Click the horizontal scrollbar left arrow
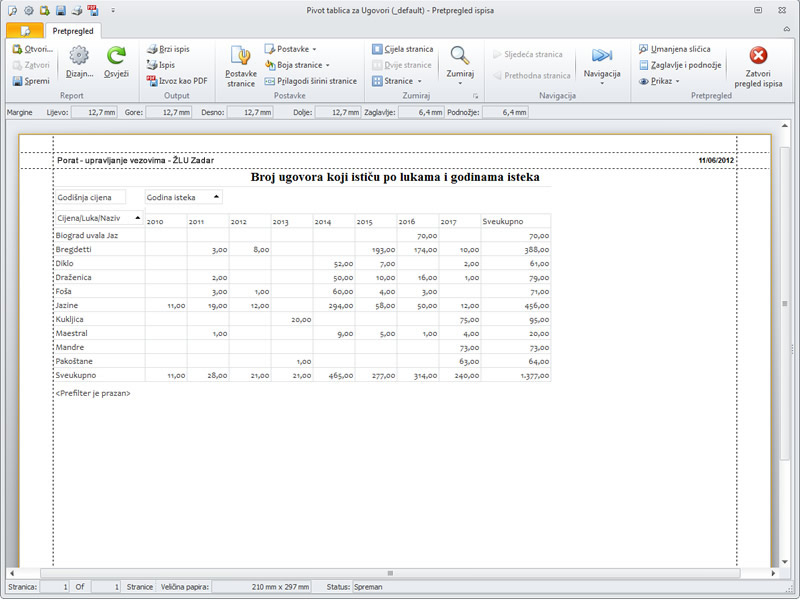This screenshot has height=600, width=800. [x=12, y=573]
